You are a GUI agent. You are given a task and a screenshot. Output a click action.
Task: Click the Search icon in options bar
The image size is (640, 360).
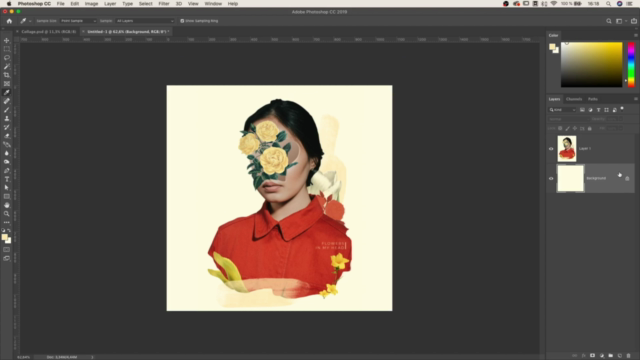pyautogui.click(x=609, y=21)
